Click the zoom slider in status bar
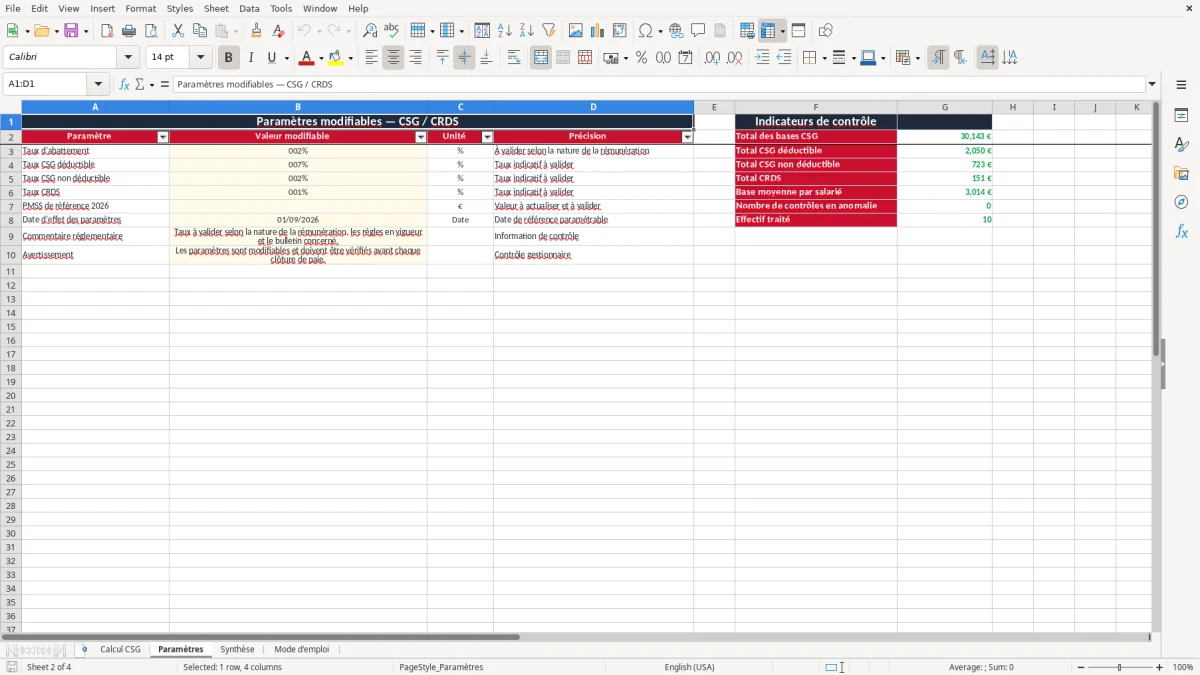Image resolution: width=1200 pixels, height=675 pixels. pyautogui.click(x=1119, y=667)
